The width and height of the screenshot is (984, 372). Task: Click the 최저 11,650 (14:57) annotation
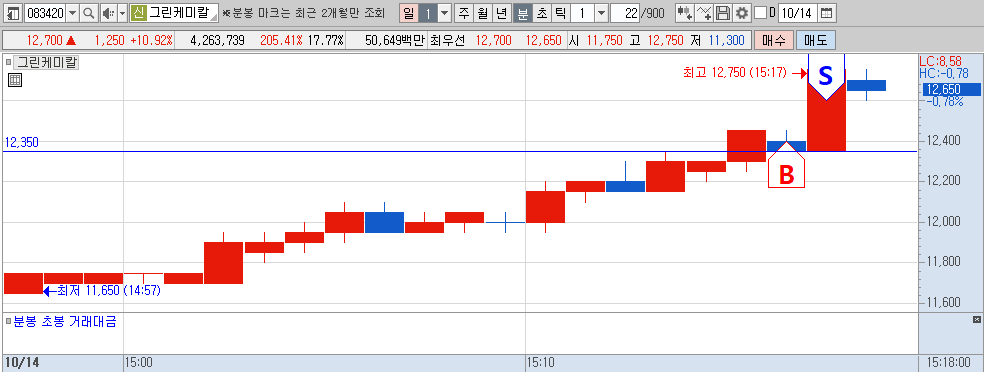[109, 291]
